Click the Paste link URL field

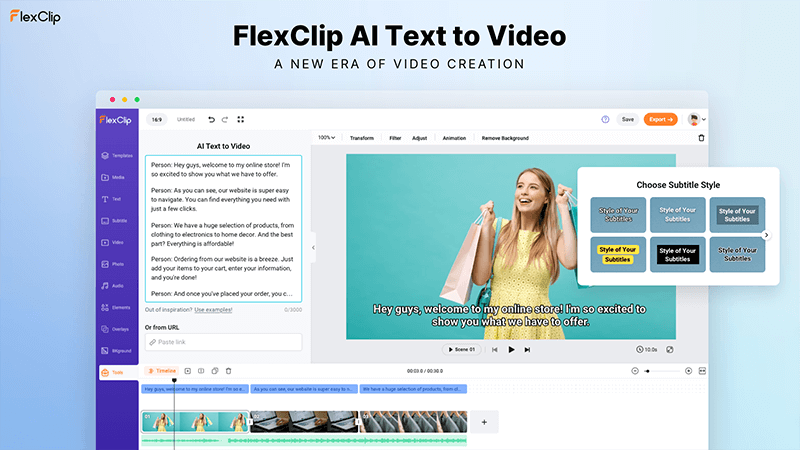click(223, 342)
